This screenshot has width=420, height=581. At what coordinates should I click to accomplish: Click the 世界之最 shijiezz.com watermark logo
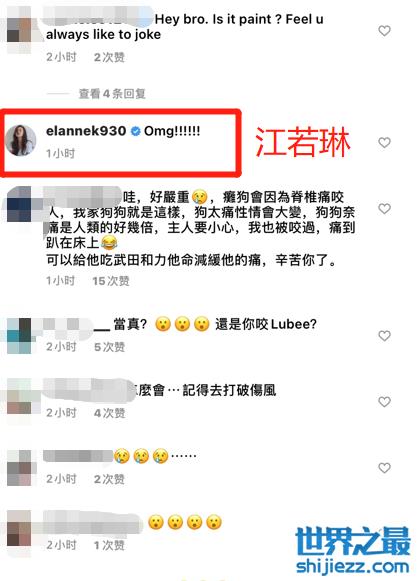click(x=353, y=551)
